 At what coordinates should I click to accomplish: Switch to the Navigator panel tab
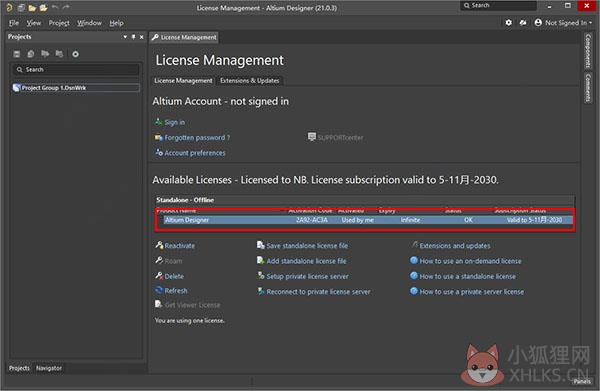[49, 368]
